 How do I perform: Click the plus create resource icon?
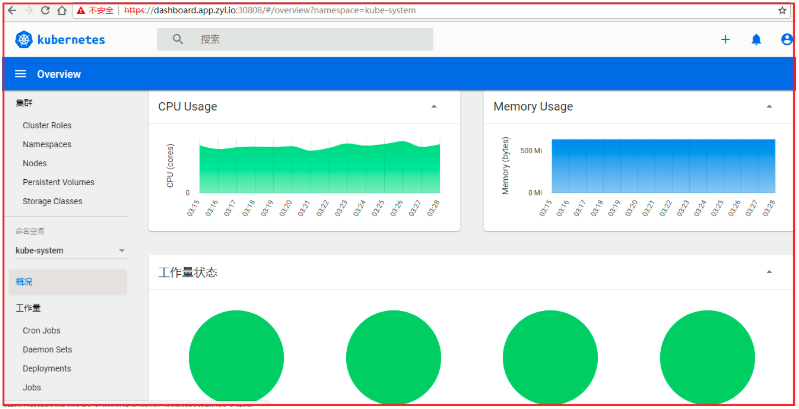[725, 40]
